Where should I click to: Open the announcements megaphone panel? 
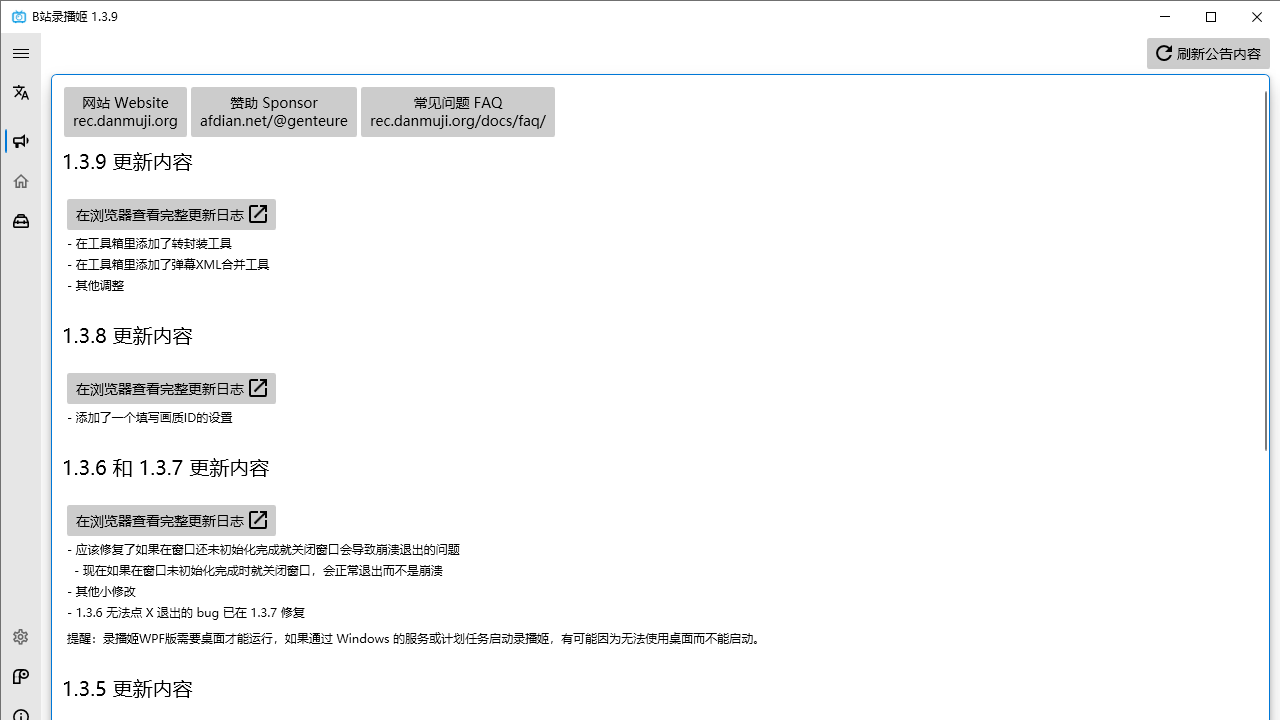tap(20, 141)
